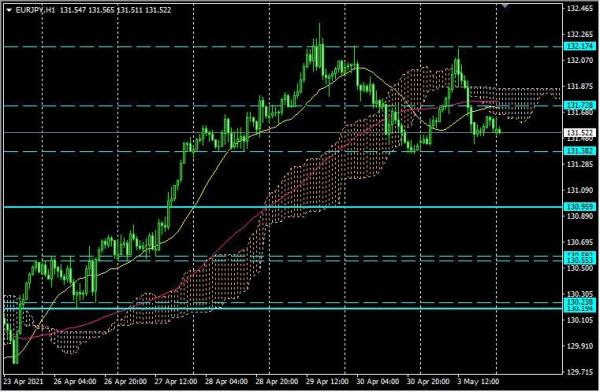This screenshot has width=600, height=392.
Task: Select the 132.174 cyan price label
Action: point(580,47)
